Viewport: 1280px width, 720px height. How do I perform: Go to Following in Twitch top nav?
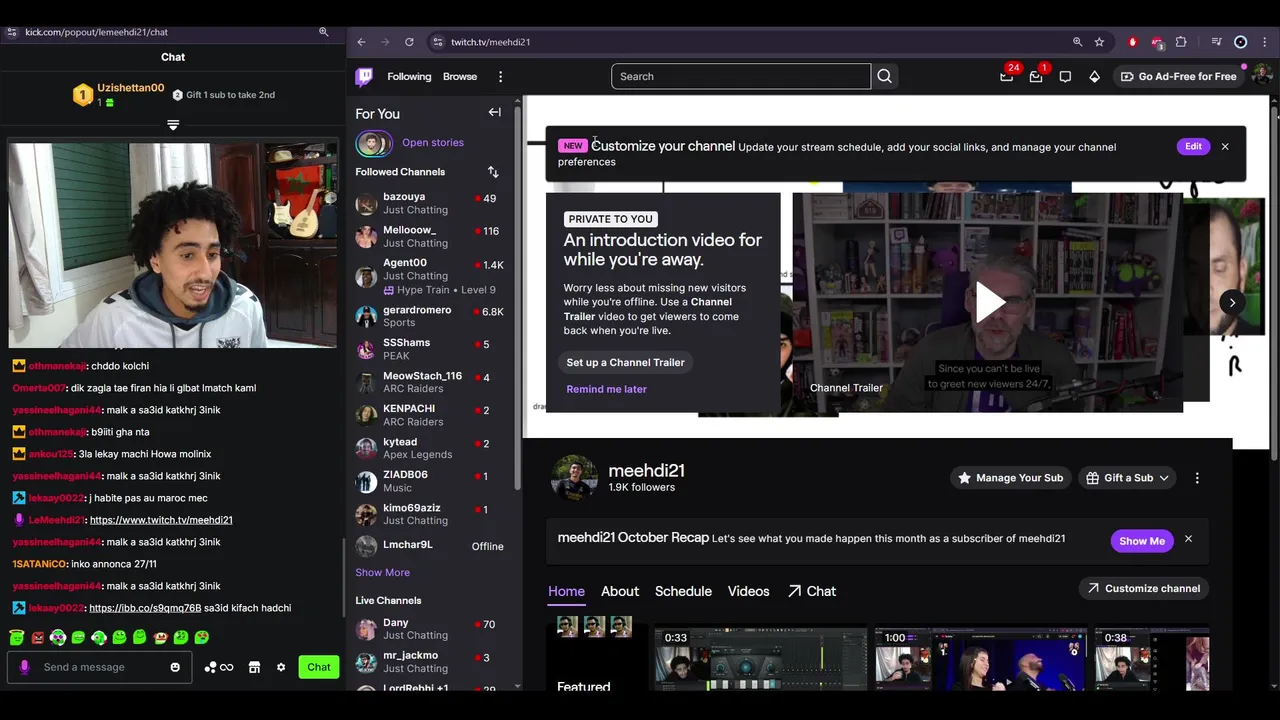point(409,77)
